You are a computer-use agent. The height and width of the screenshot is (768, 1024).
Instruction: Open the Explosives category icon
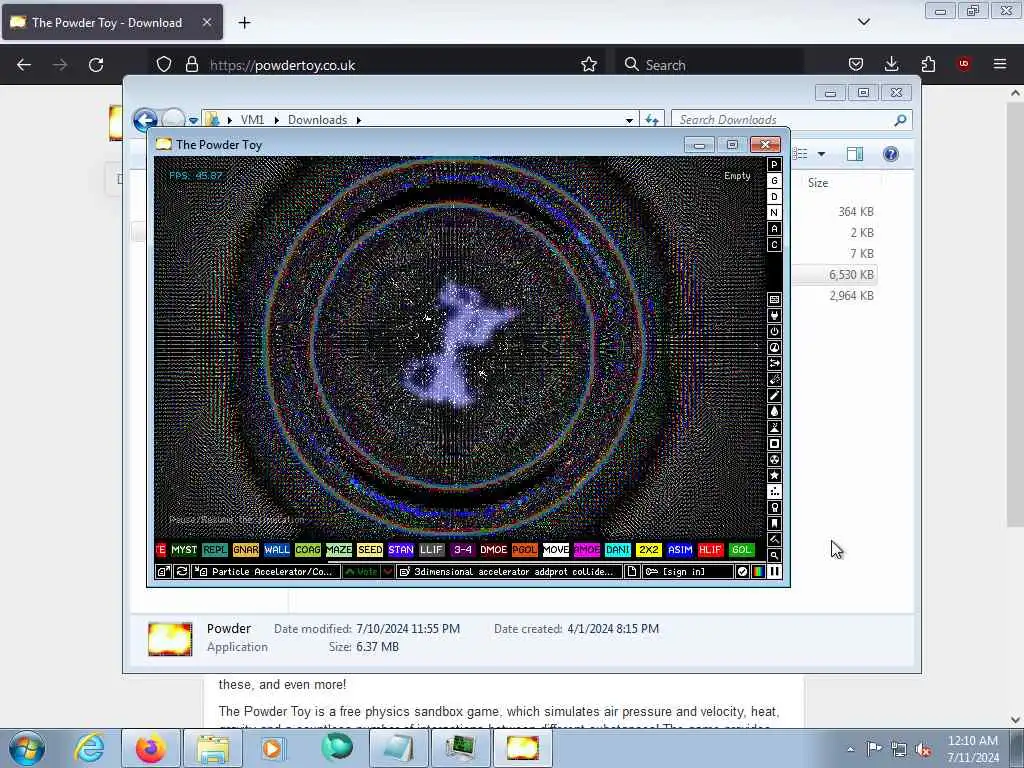[x=774, y=379]
